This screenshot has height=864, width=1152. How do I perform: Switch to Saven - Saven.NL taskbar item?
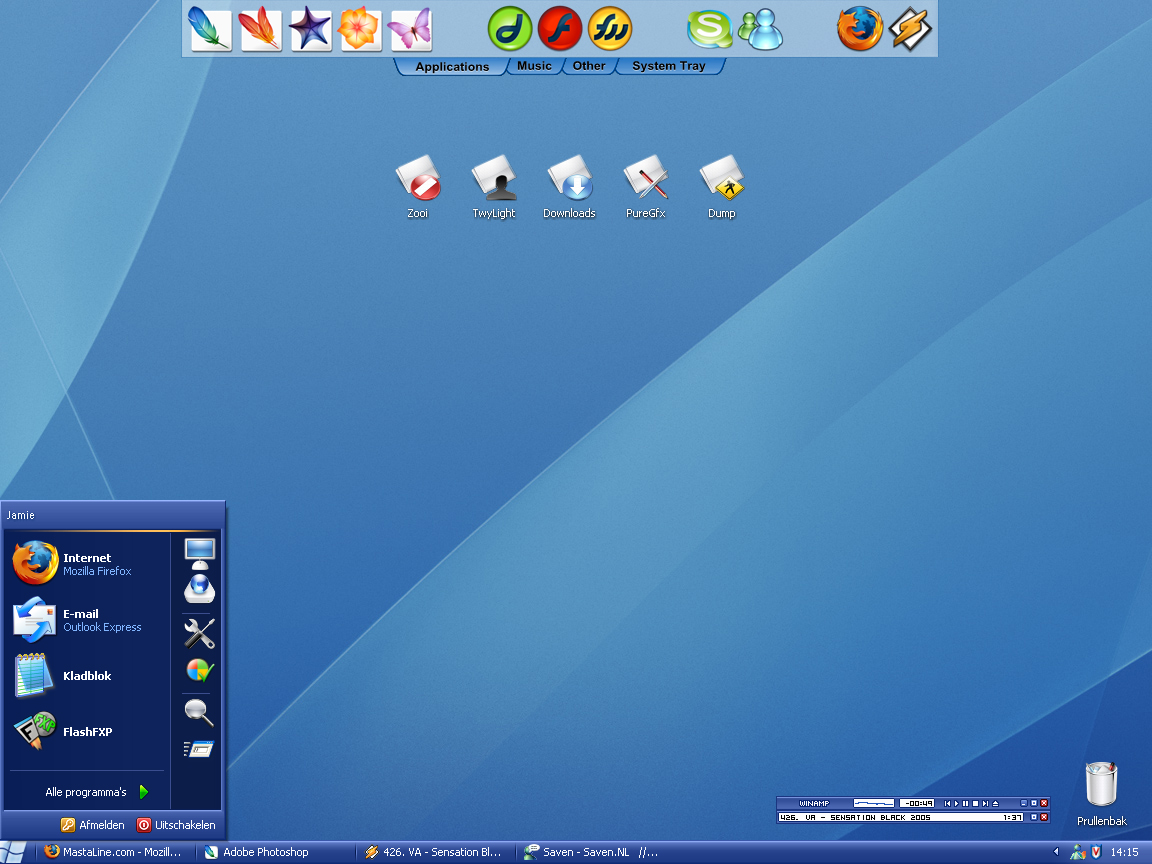[591, 852]
